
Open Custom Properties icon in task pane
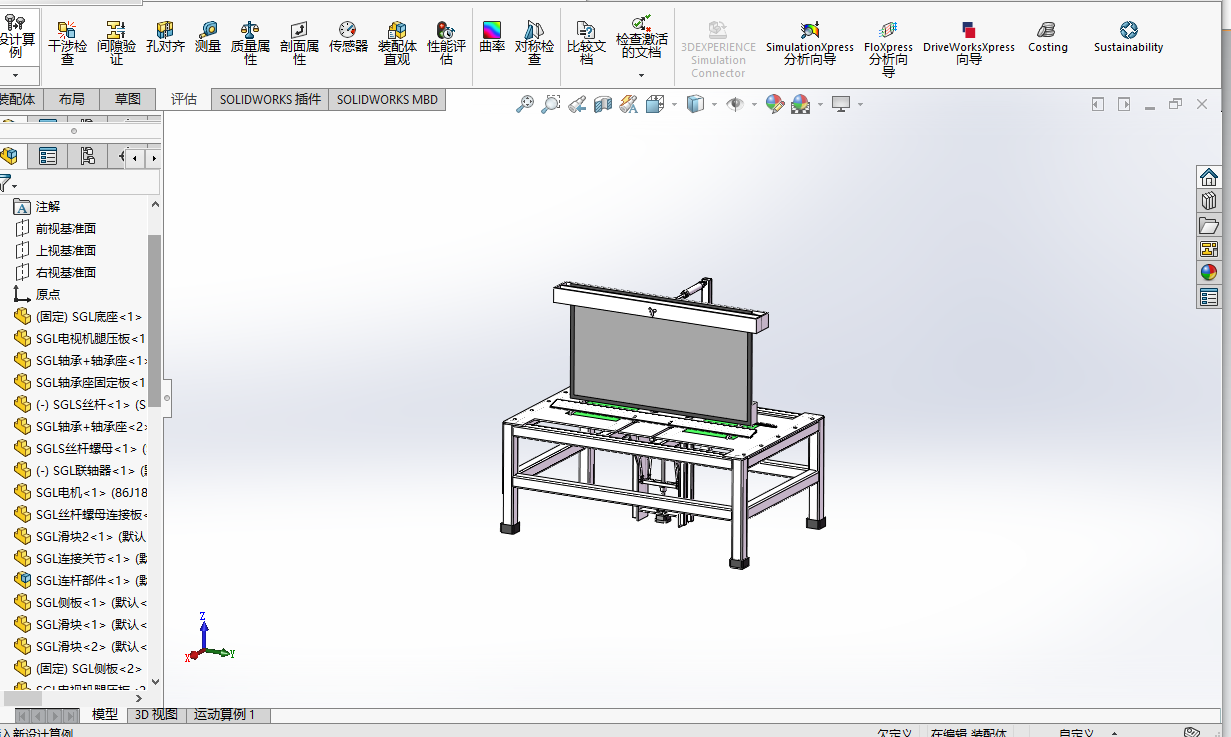click(1209, 297)
